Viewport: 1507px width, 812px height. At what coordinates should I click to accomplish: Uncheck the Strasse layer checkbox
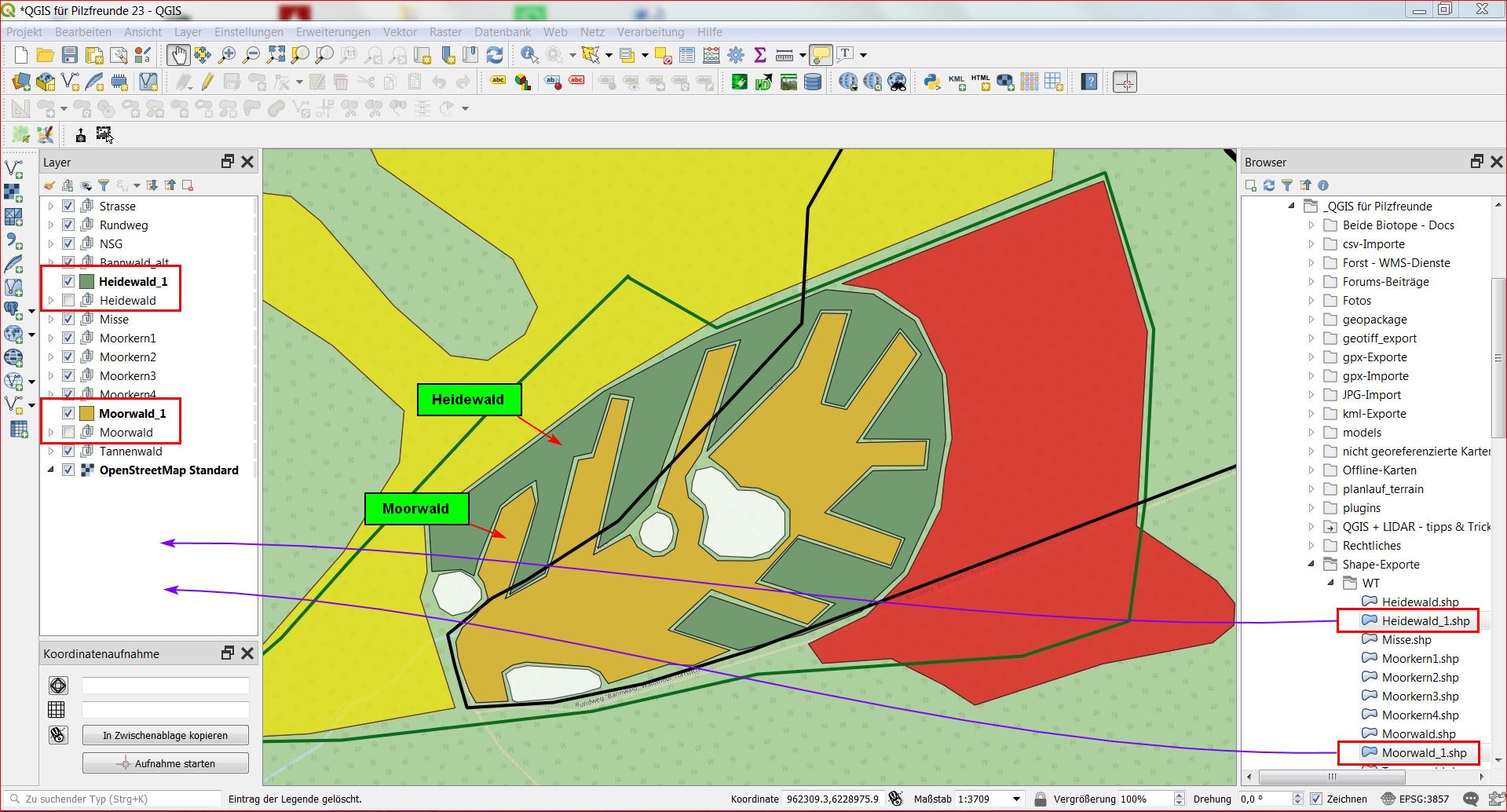pyautogui.click(x=68, y=207)
